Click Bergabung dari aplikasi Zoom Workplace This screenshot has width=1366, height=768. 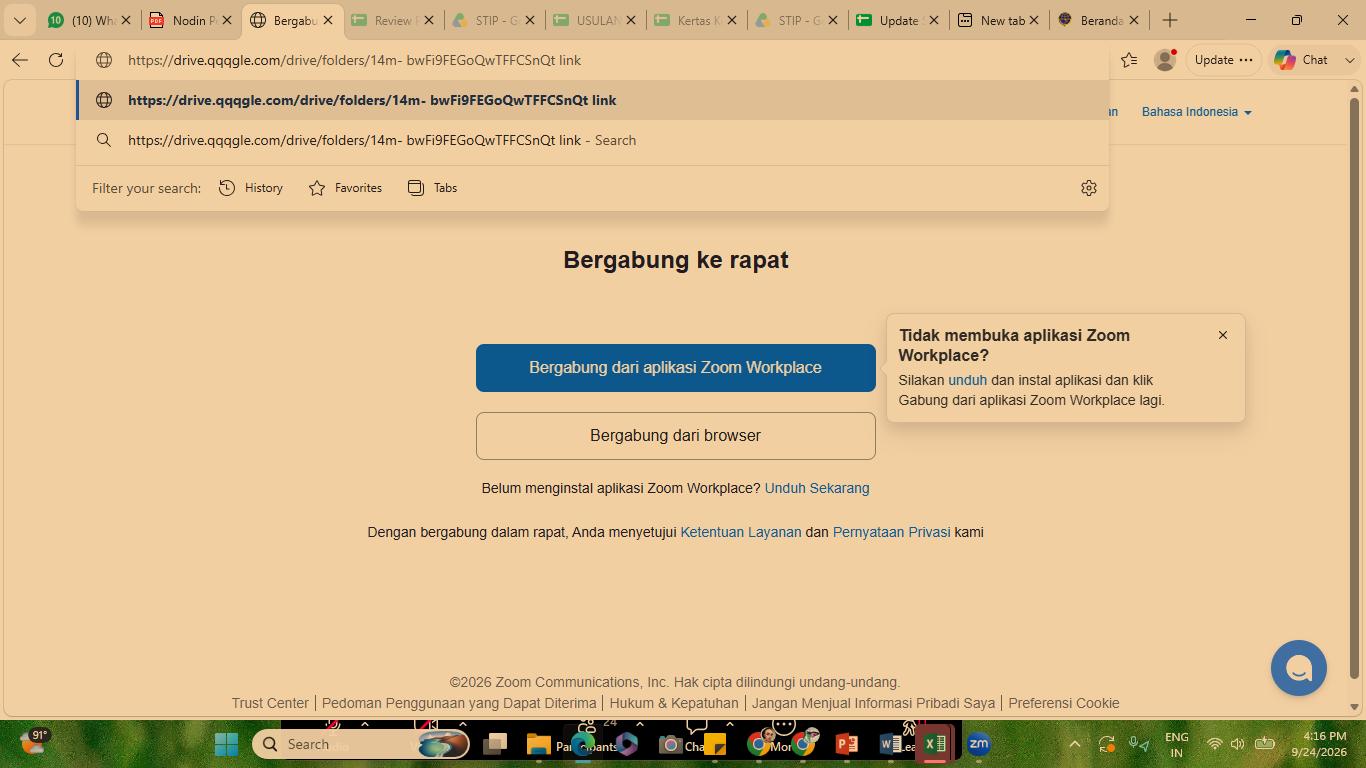[676, 368]
